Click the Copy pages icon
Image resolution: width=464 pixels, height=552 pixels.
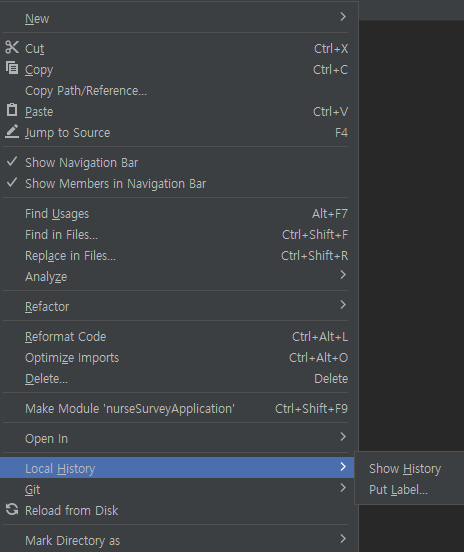(12, 68)
